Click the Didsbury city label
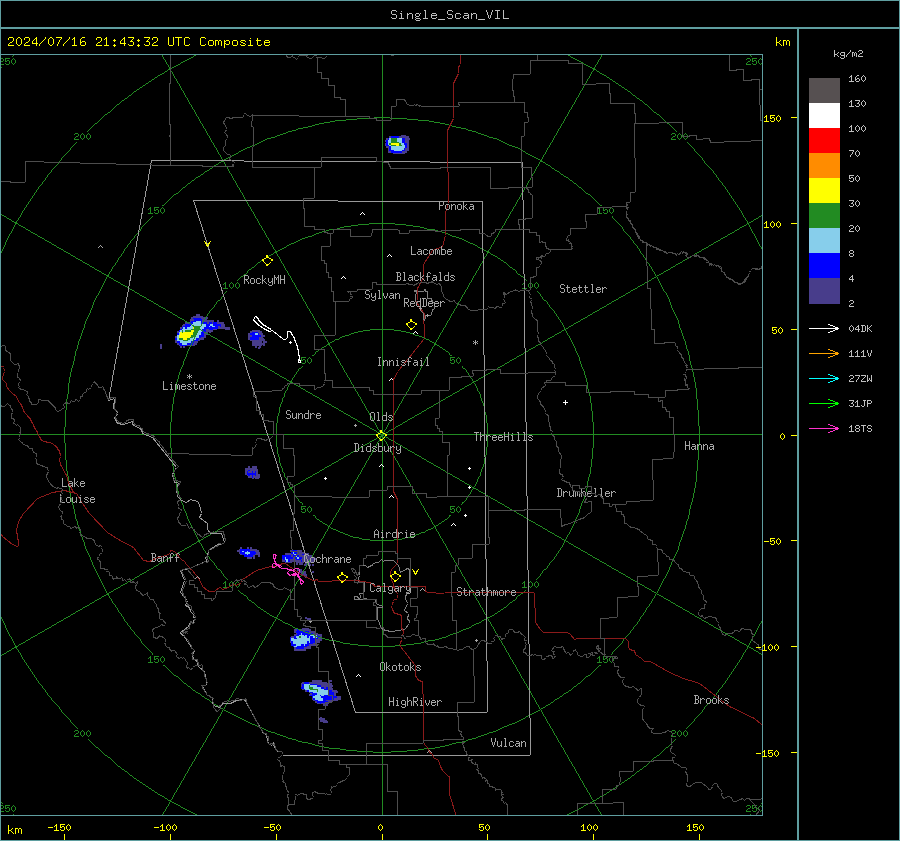The height and width of the screenshot is (841, 900). 377,448
